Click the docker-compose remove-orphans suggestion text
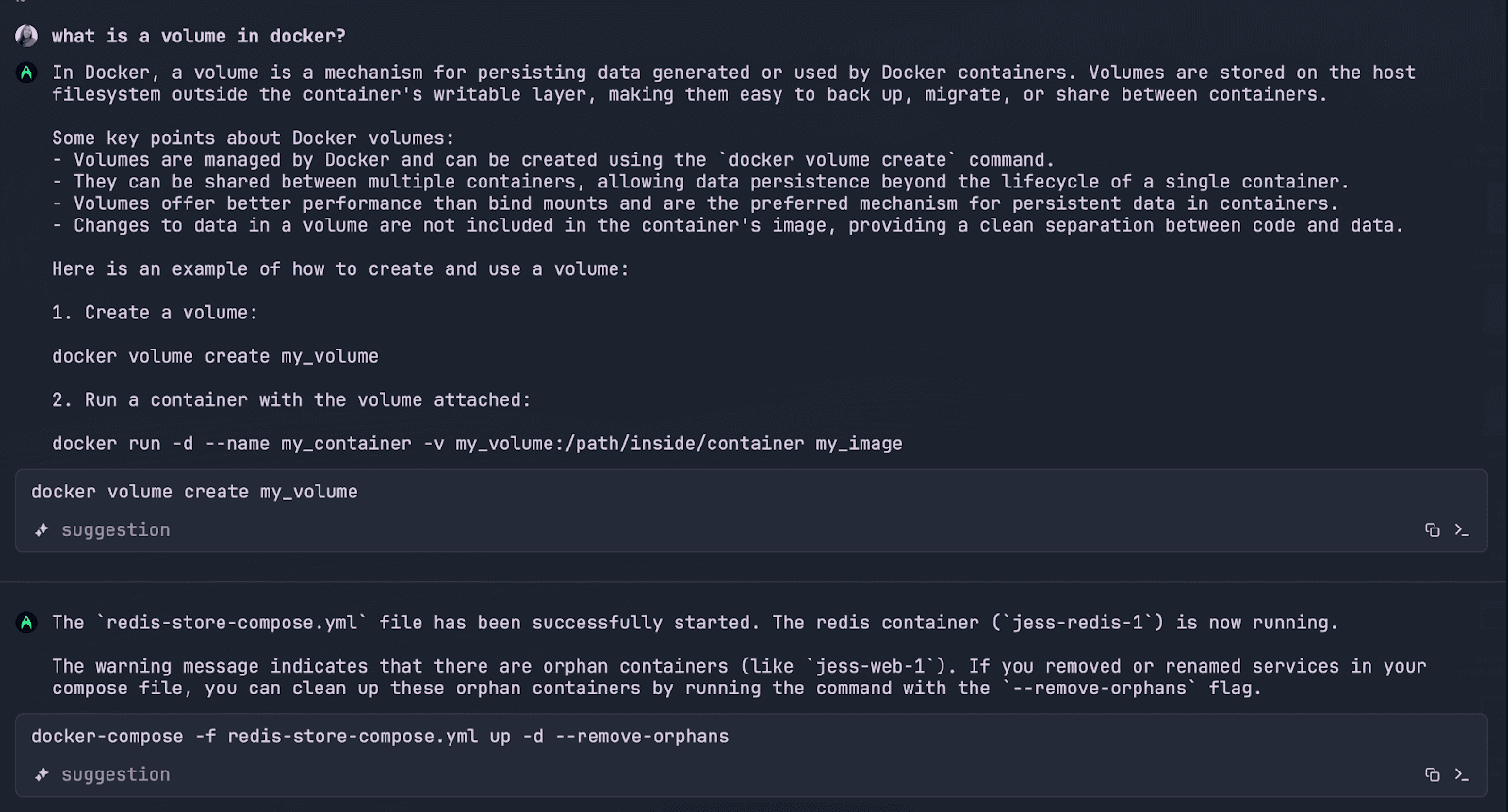This screenshot has width=1508, height=812. coord(380,737)
